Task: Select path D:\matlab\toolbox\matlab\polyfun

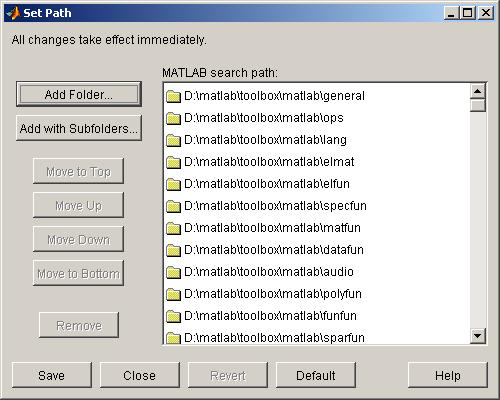Action: click(273, 294)
